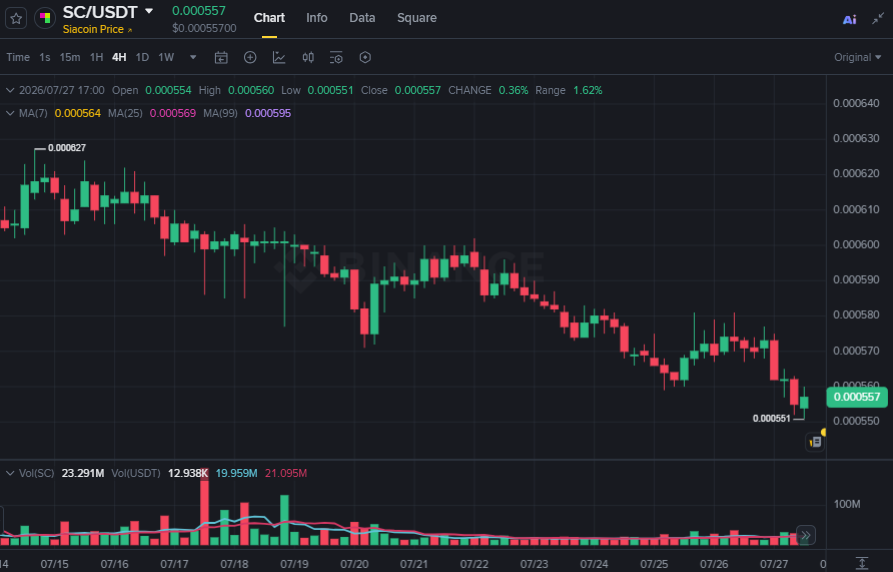Select the 15m interval
The width and height of the screenshot is (893, 572).
click(69, 58)
